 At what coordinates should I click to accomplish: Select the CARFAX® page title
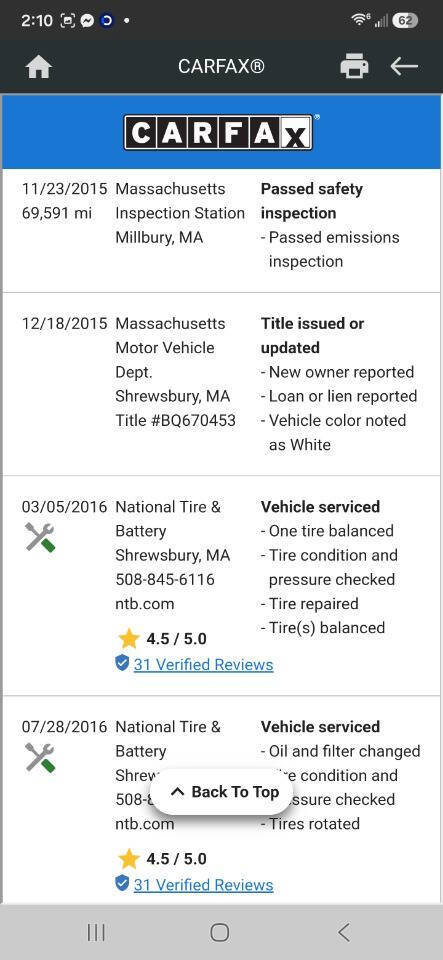coord(222,66)
